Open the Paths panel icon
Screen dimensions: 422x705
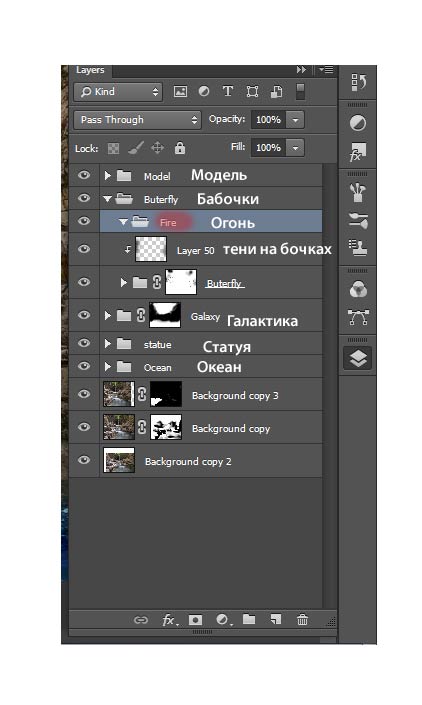(358, 317)
